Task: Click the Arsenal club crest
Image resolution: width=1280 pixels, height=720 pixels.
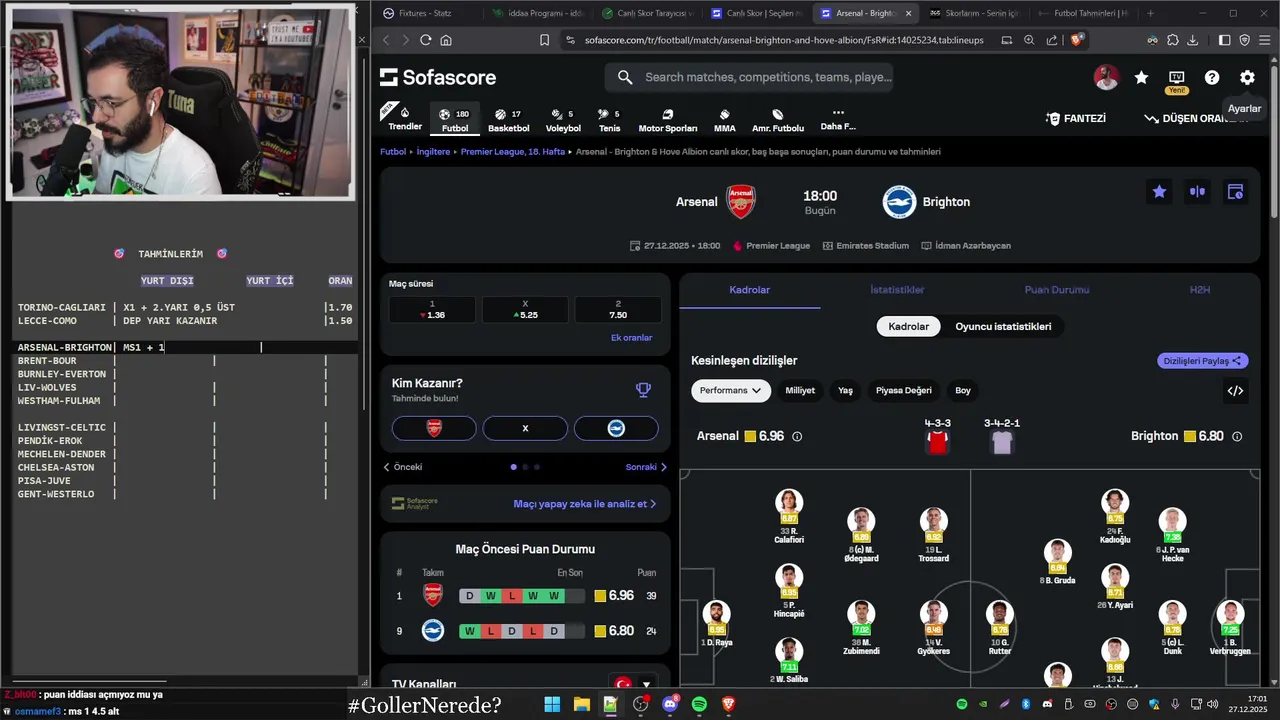Action: pos(741,201)
